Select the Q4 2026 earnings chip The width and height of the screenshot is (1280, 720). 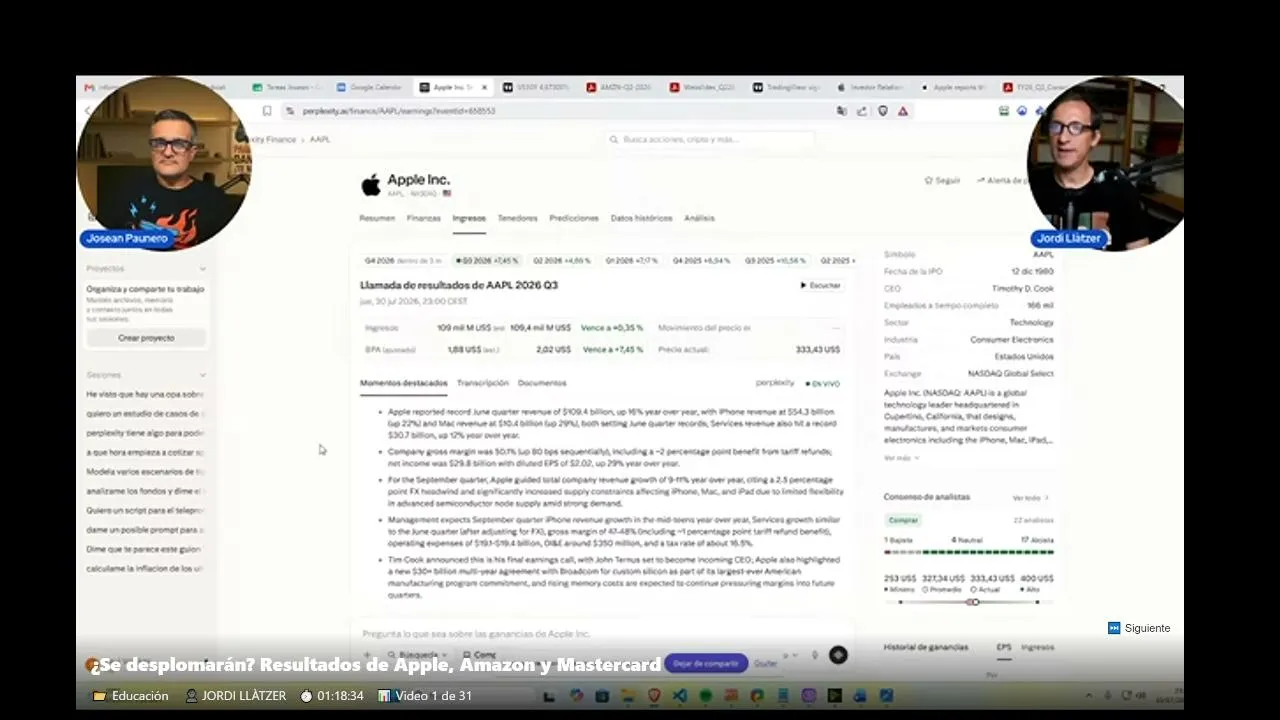pyautogui.click(x=403, y=261)
